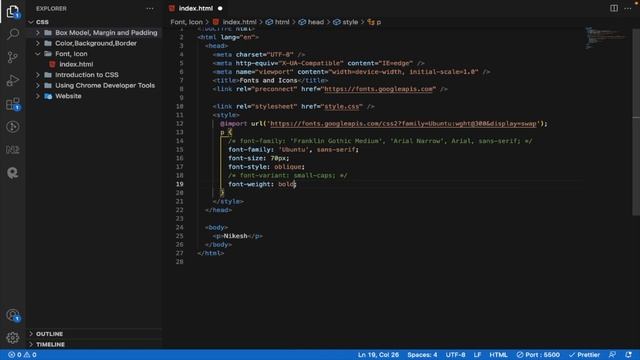This screenshot has height=360, width=640.
Task: Click line number 19 in gutter
Action: click(180, 184)
